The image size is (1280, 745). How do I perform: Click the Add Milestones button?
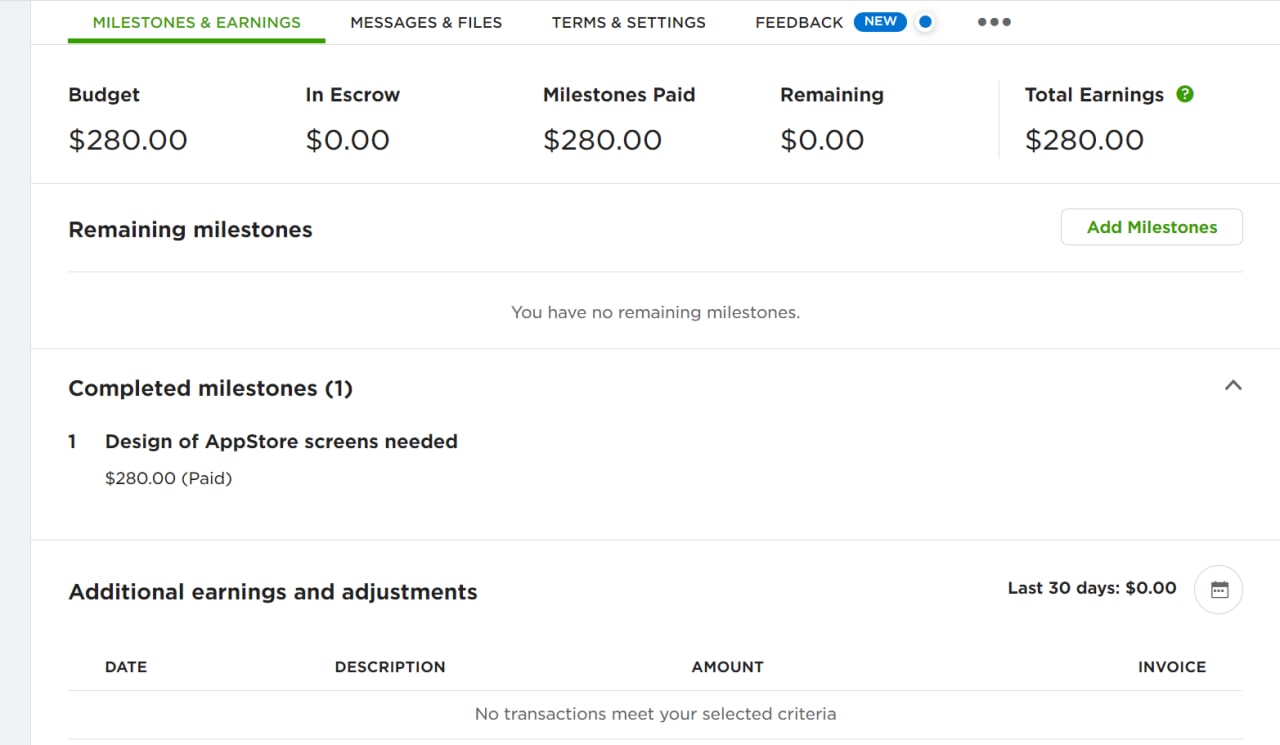pos(1152,227)
